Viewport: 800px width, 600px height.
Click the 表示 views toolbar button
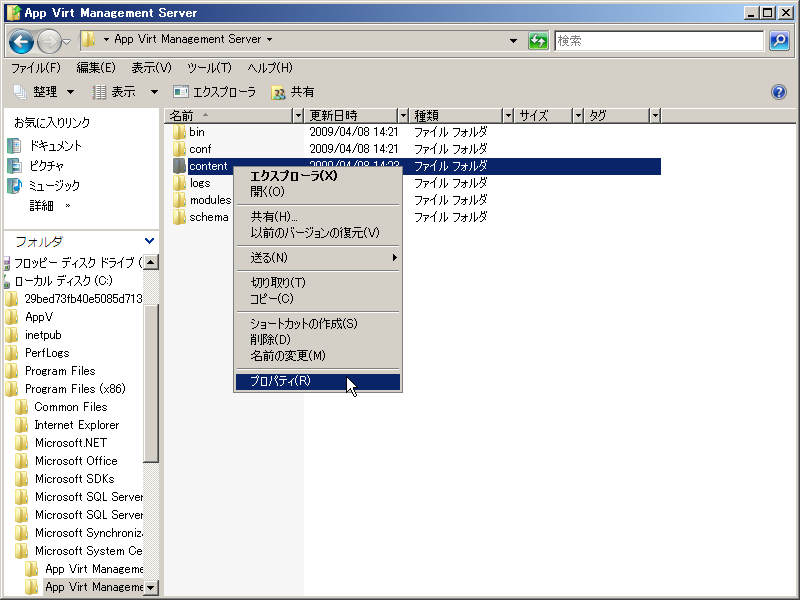point(115,92)
